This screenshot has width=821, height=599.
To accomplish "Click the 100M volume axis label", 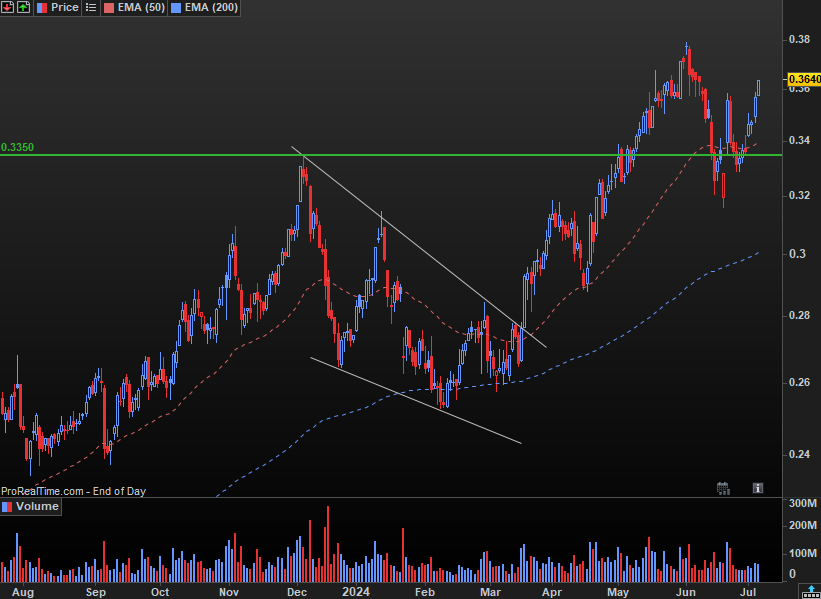I will [x=803, y=553].
